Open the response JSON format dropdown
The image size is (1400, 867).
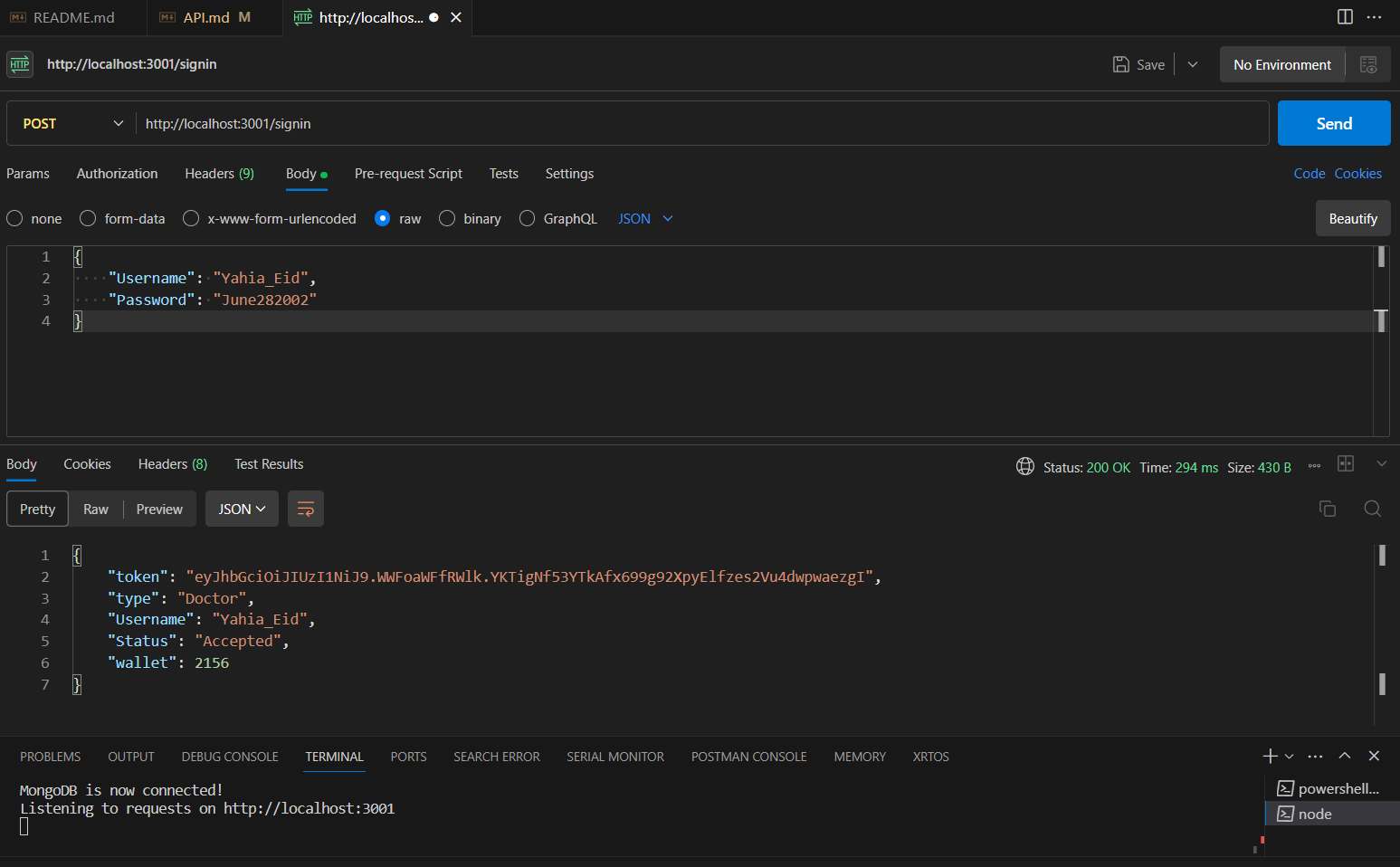(242, 509)
